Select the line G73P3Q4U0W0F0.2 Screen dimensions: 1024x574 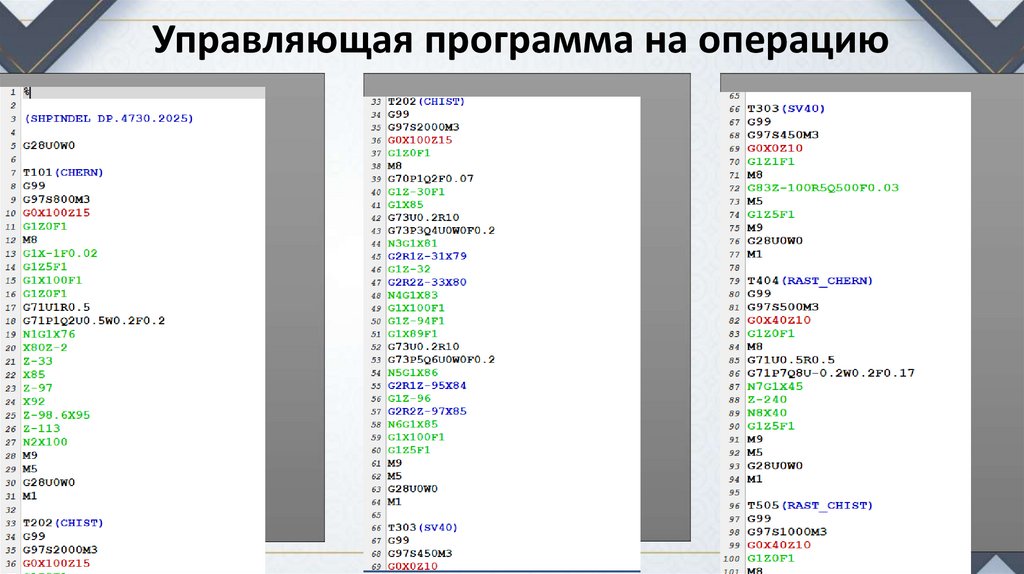point(441,231)
